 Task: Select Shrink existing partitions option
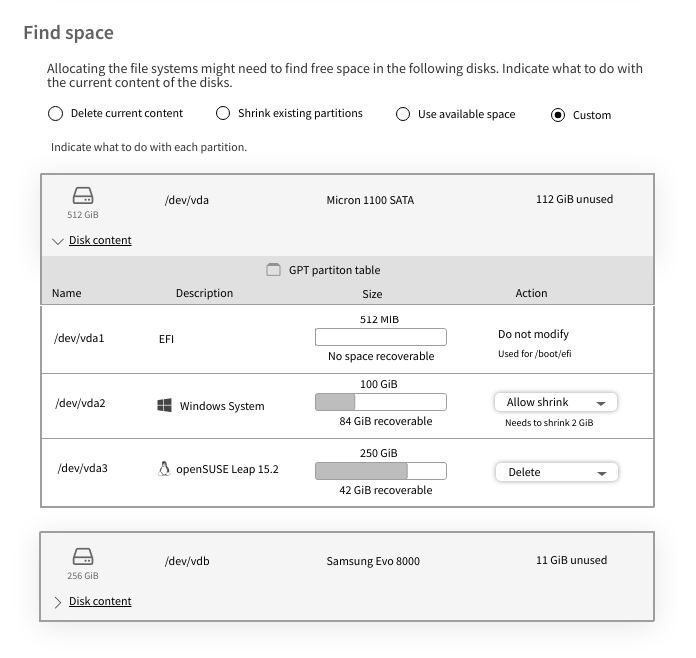point(223,113)
